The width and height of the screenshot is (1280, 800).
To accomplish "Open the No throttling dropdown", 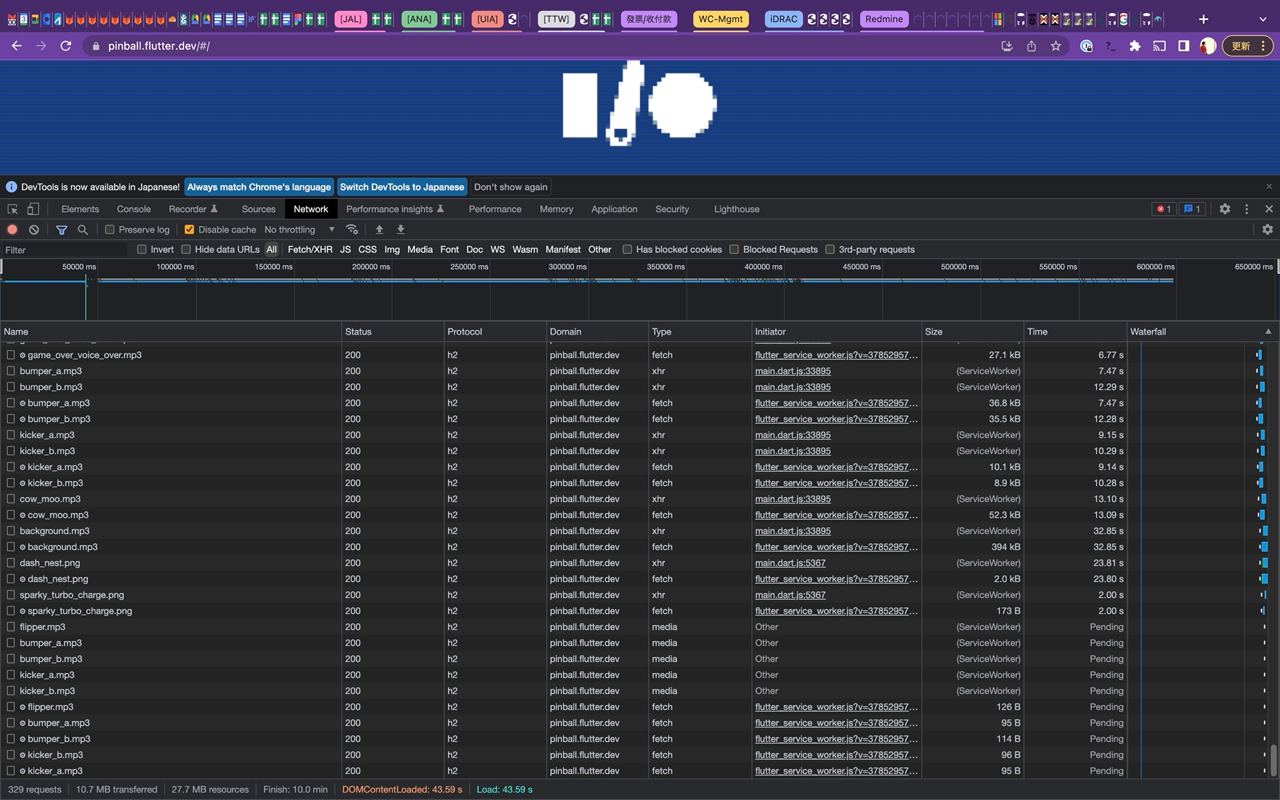I will coord(300,229).
